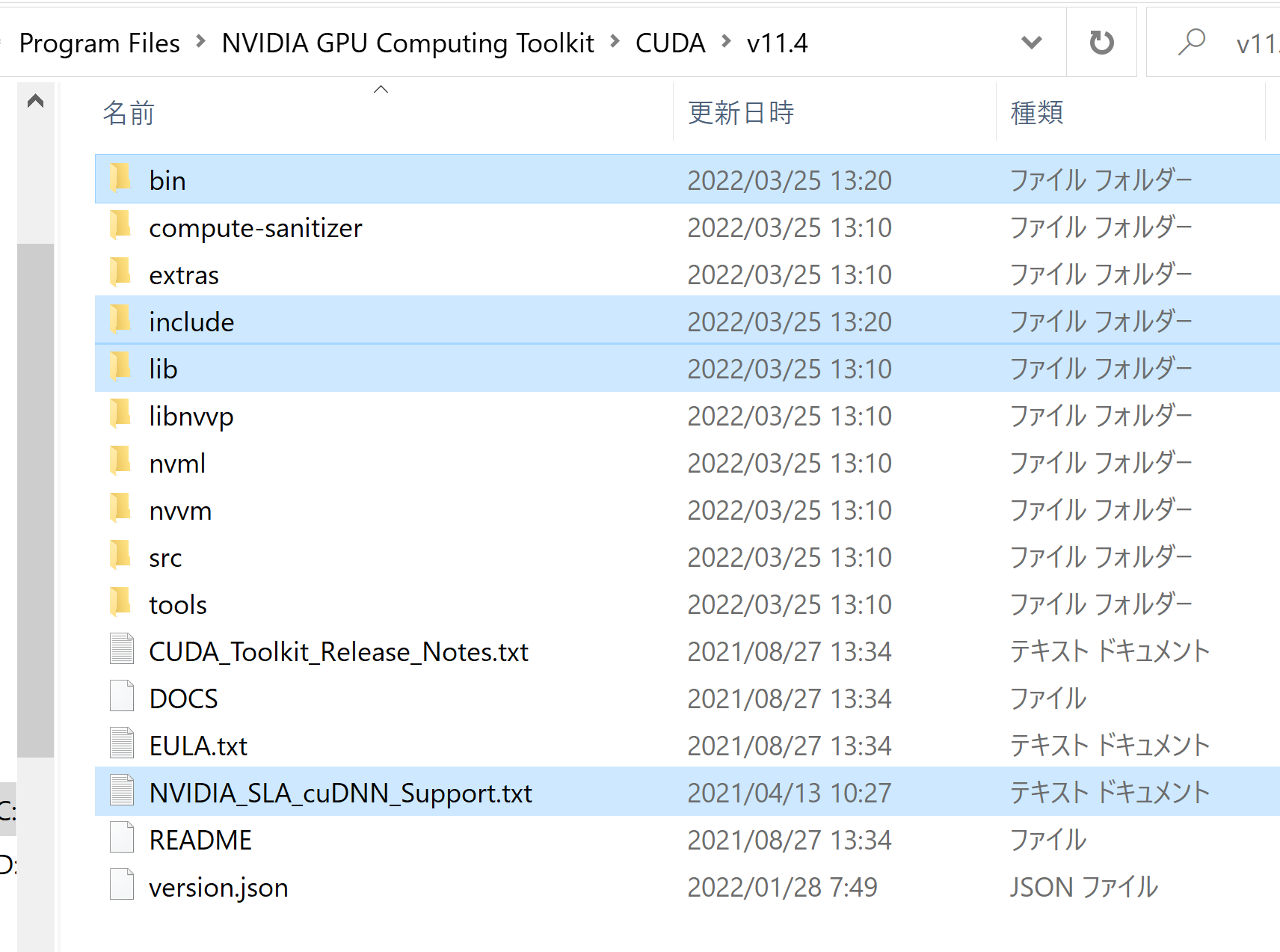
Task: Click the JSON ファイル type cell
Action: click(1084, 888)
